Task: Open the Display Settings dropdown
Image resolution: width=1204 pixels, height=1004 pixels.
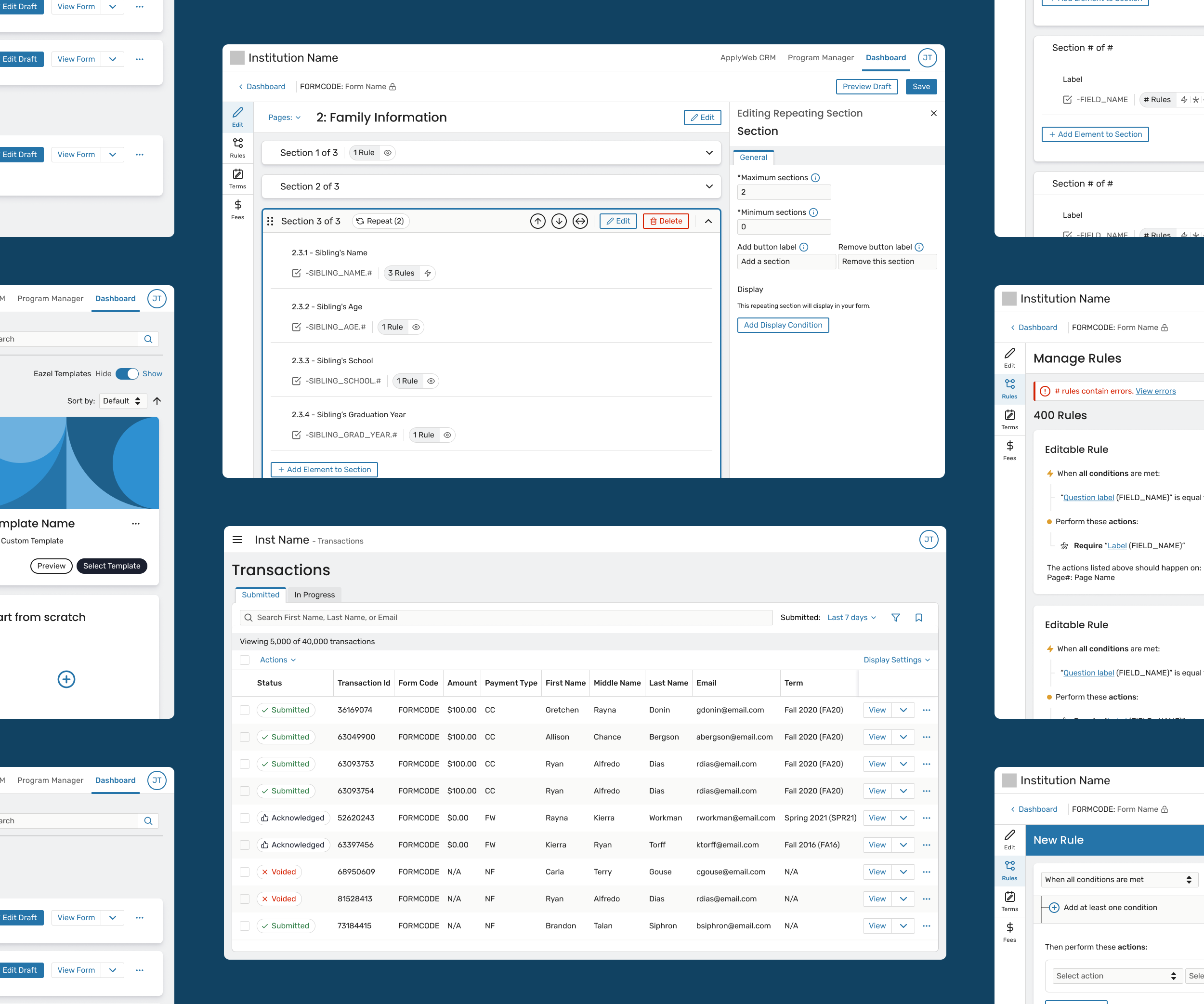Action: 896,660
